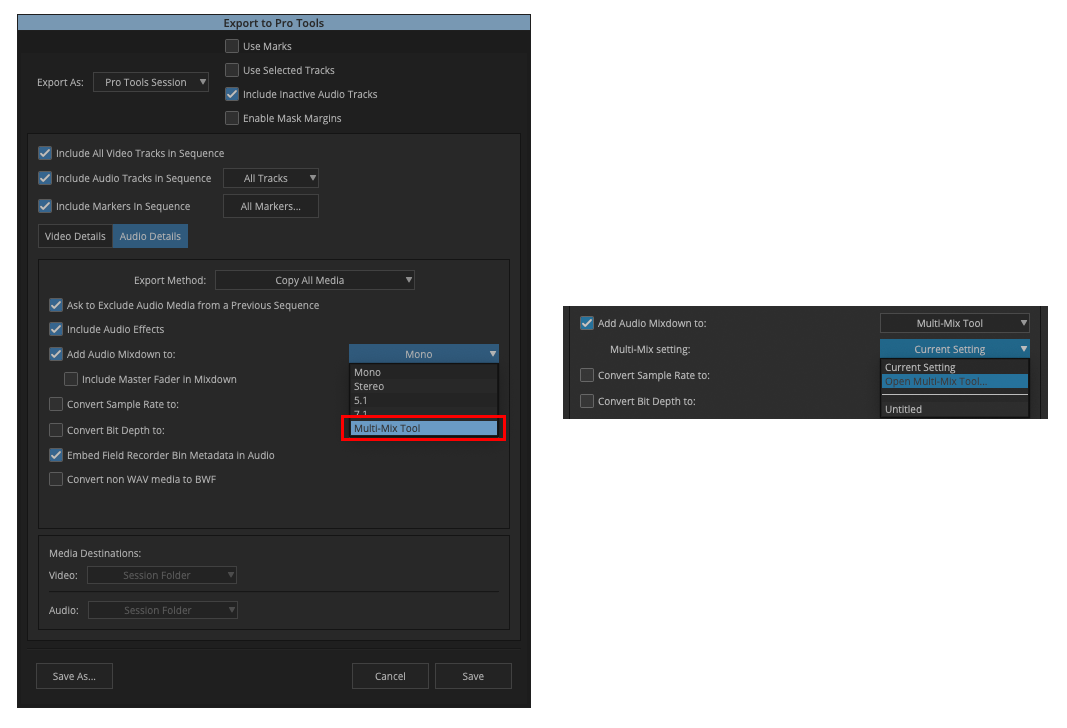Switch to Video Details tab
The image size is (1067, 728).
75,236
